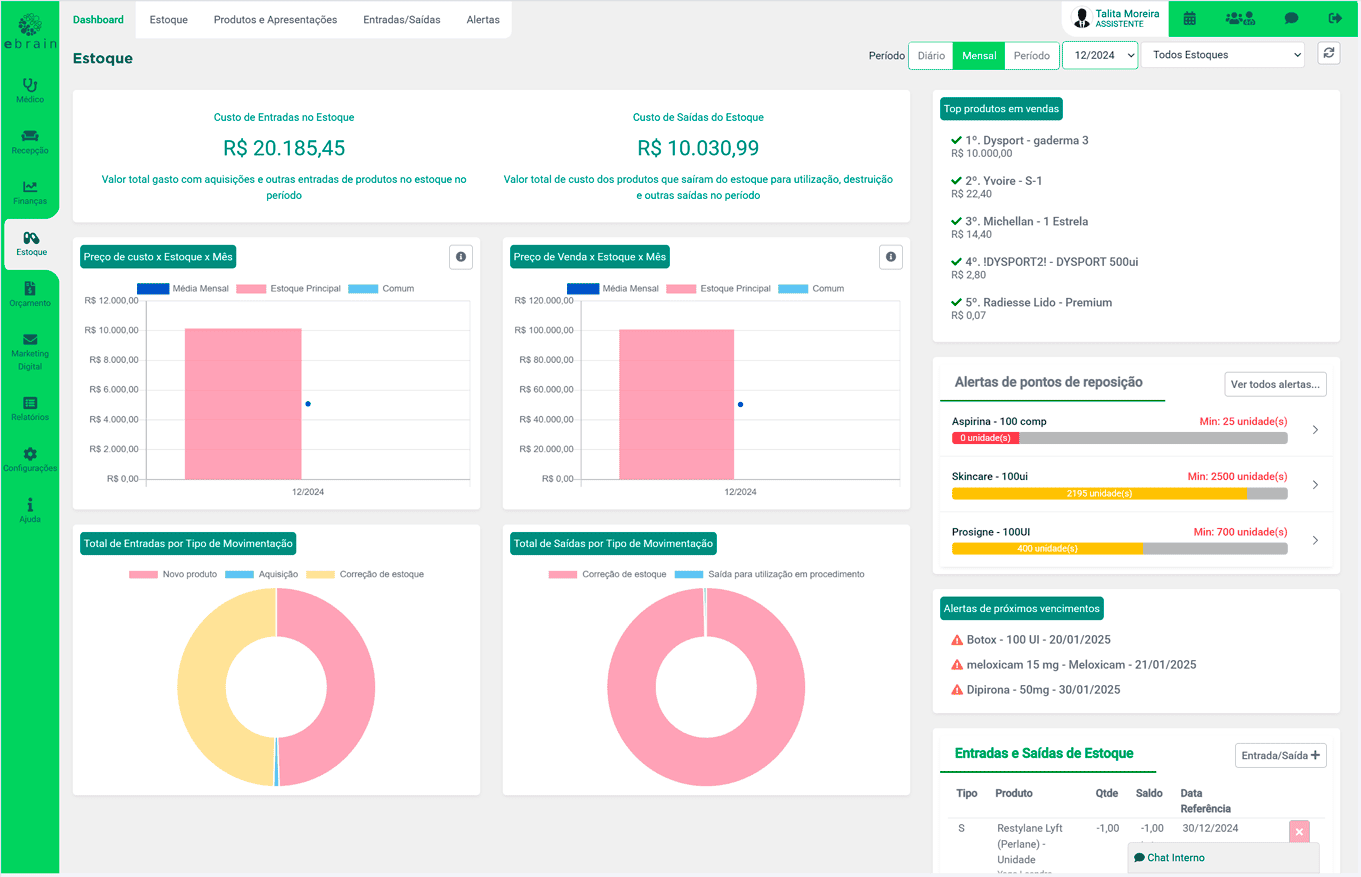Open Finanças in the sidebar
The image size is (1361, 877).
[x=30, y=192]
